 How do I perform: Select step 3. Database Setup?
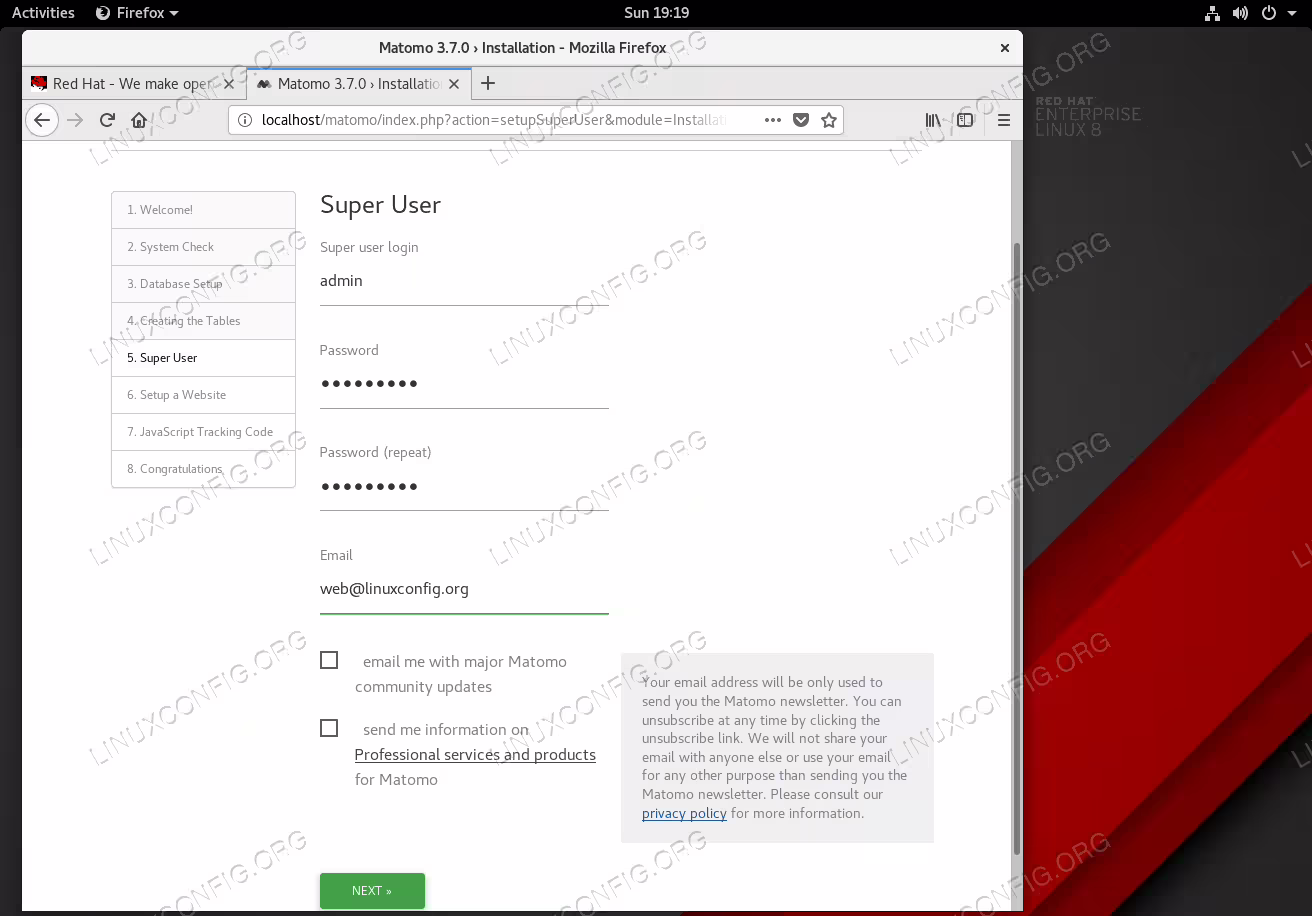[x=204, y=284]
